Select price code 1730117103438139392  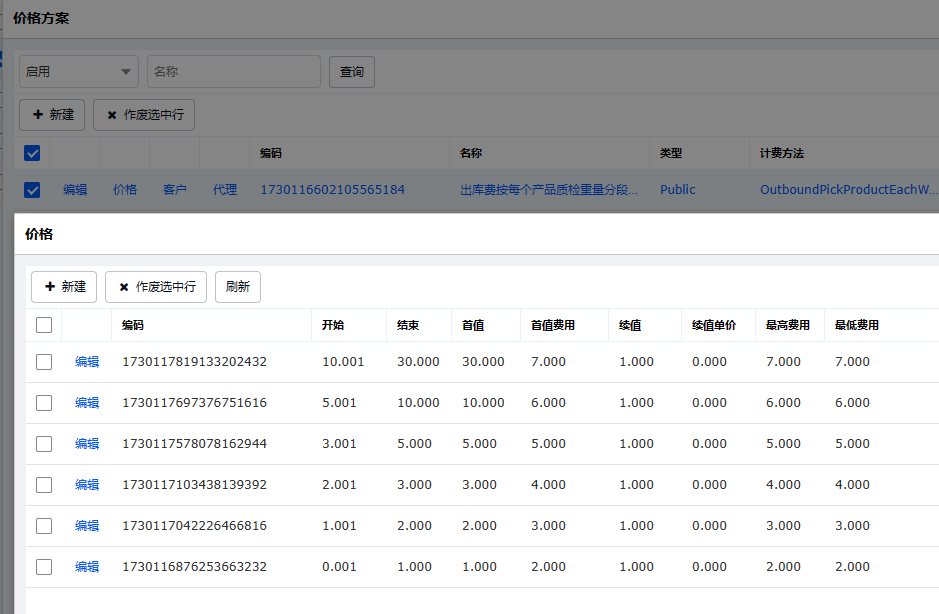click(195, 485)
